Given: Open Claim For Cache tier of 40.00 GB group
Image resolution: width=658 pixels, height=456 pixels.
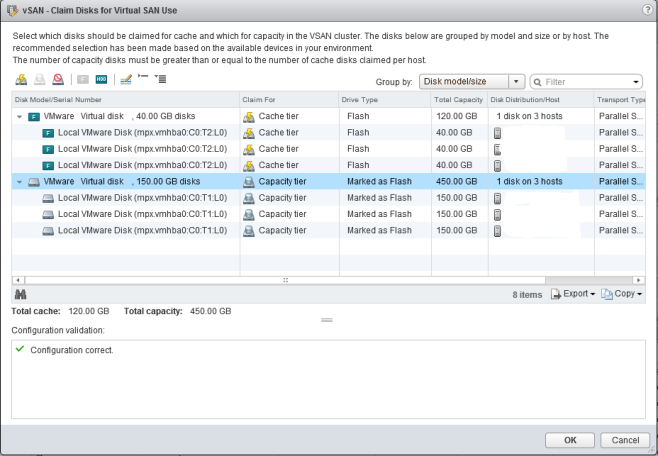Looking at the screenshot, I should click(278, 116).
